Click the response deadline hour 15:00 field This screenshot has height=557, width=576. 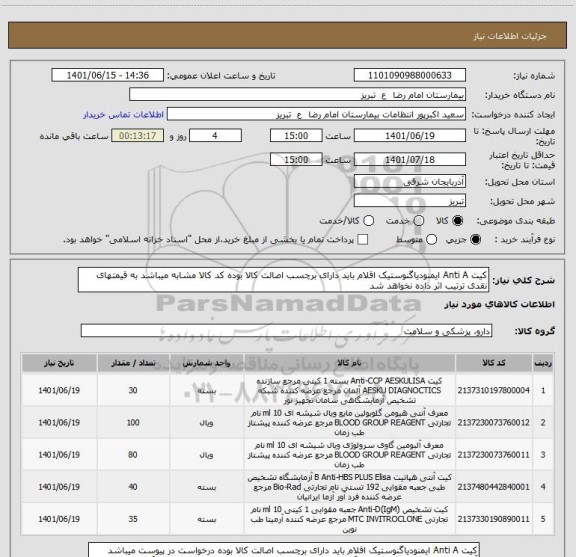[296, 136]
